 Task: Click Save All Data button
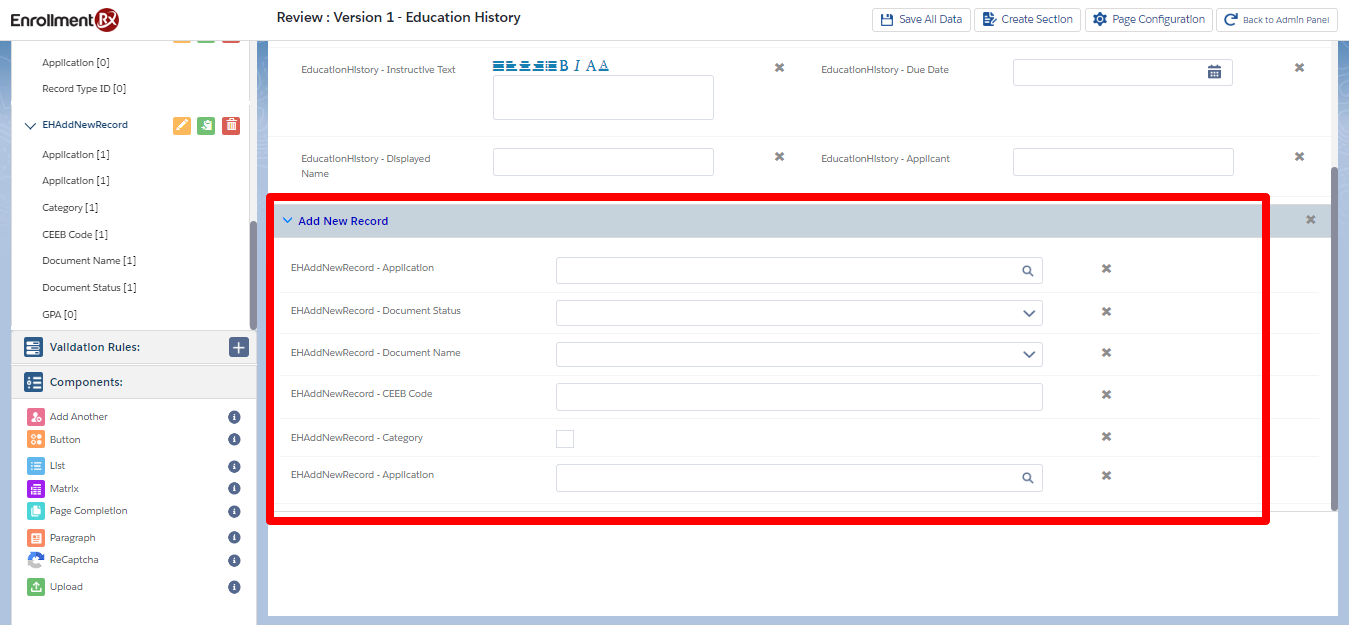pos(921,20)
